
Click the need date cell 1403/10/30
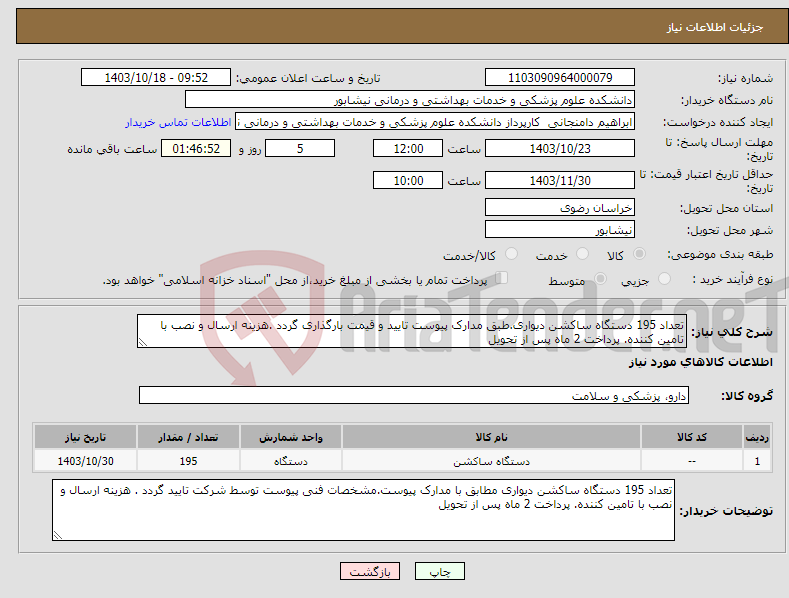click(86, 461)
